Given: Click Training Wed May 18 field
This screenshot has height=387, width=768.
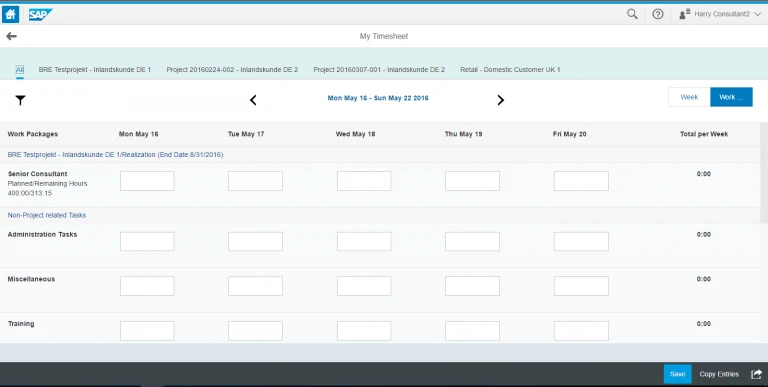Looking at the screenshot, I should pyautogui.click(x=364, y=331).
